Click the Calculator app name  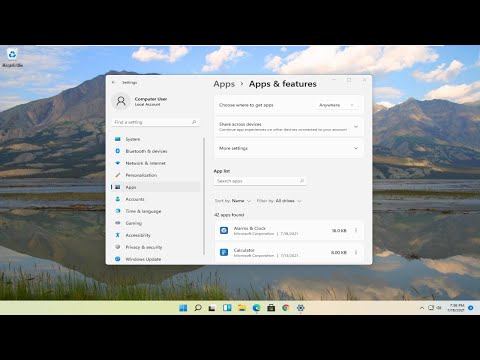click(244, 250)
